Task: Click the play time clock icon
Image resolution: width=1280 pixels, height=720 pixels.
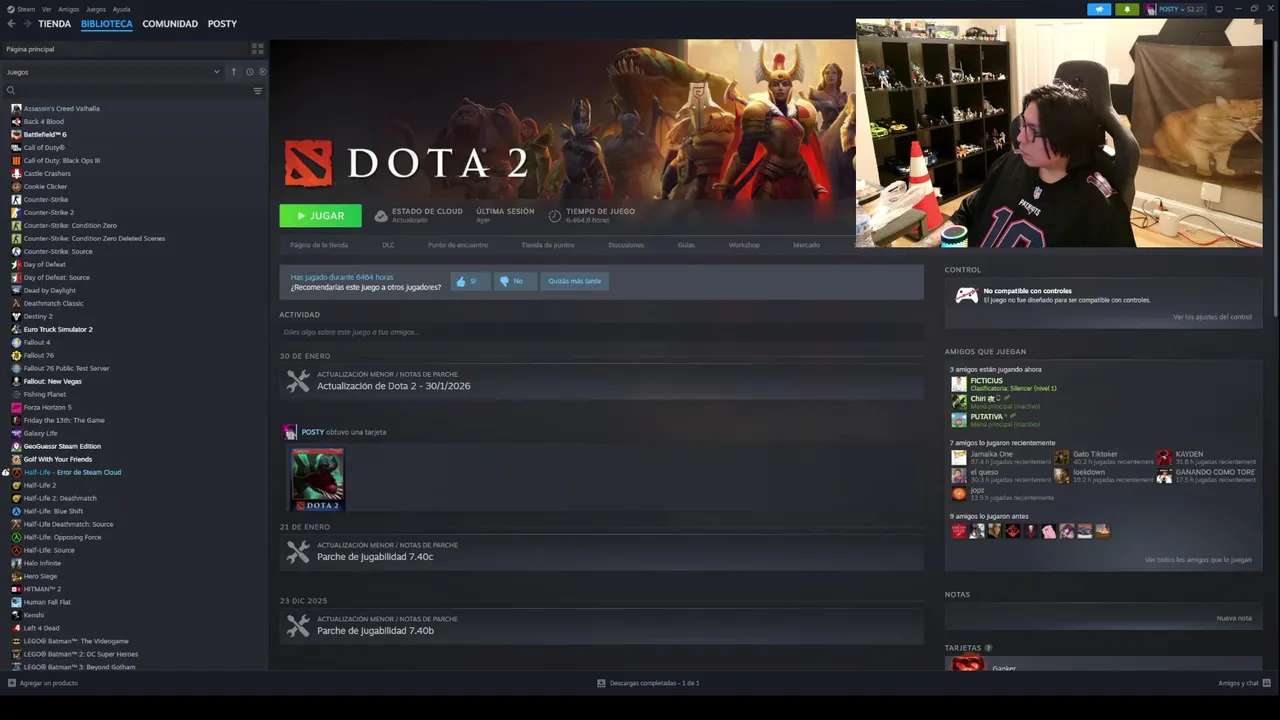Action: (555, 215)
